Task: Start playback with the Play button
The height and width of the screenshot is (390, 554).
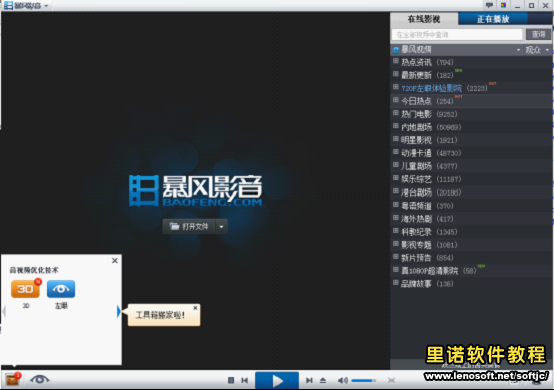Action: pyautogui.click(x=277, y=380)
